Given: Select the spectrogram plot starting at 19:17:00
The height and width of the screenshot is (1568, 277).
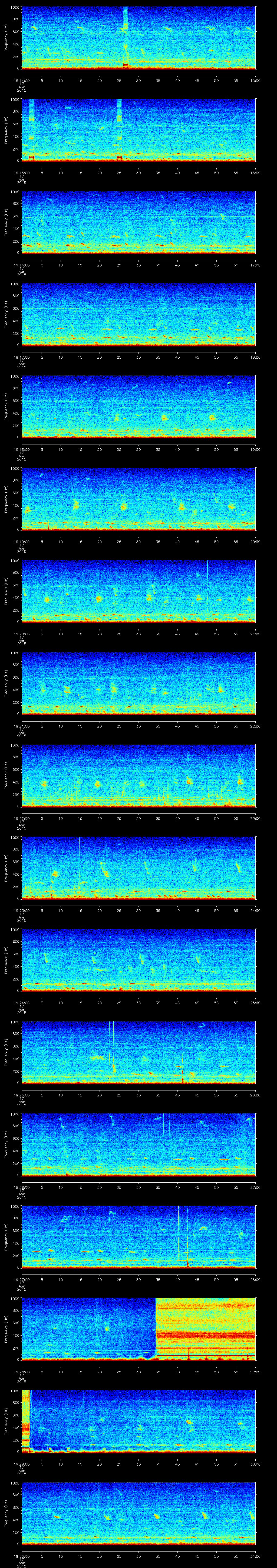Looking at the screenshot, I should [x=138, y=314].
